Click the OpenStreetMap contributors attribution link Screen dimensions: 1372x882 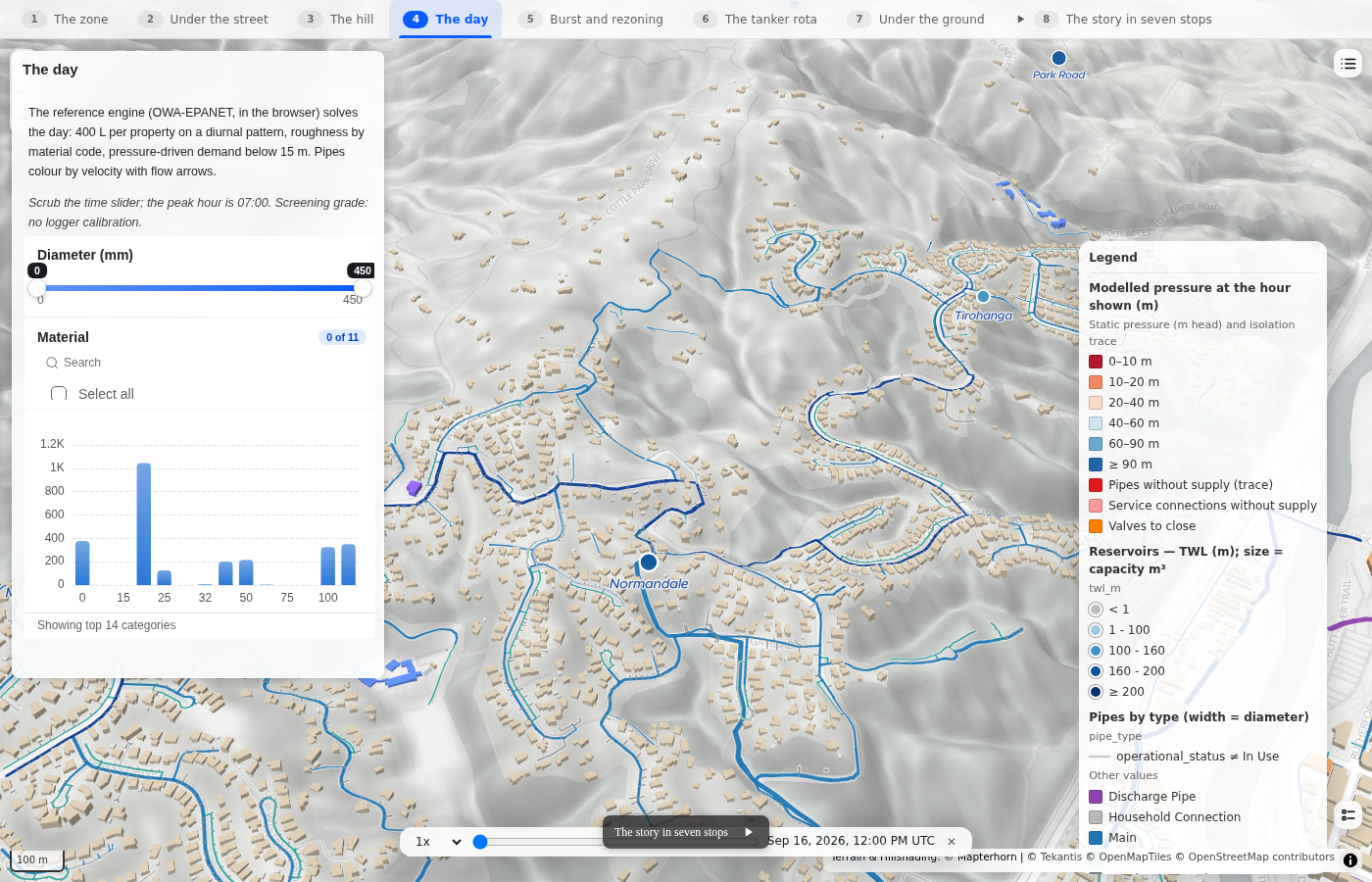1261,857
